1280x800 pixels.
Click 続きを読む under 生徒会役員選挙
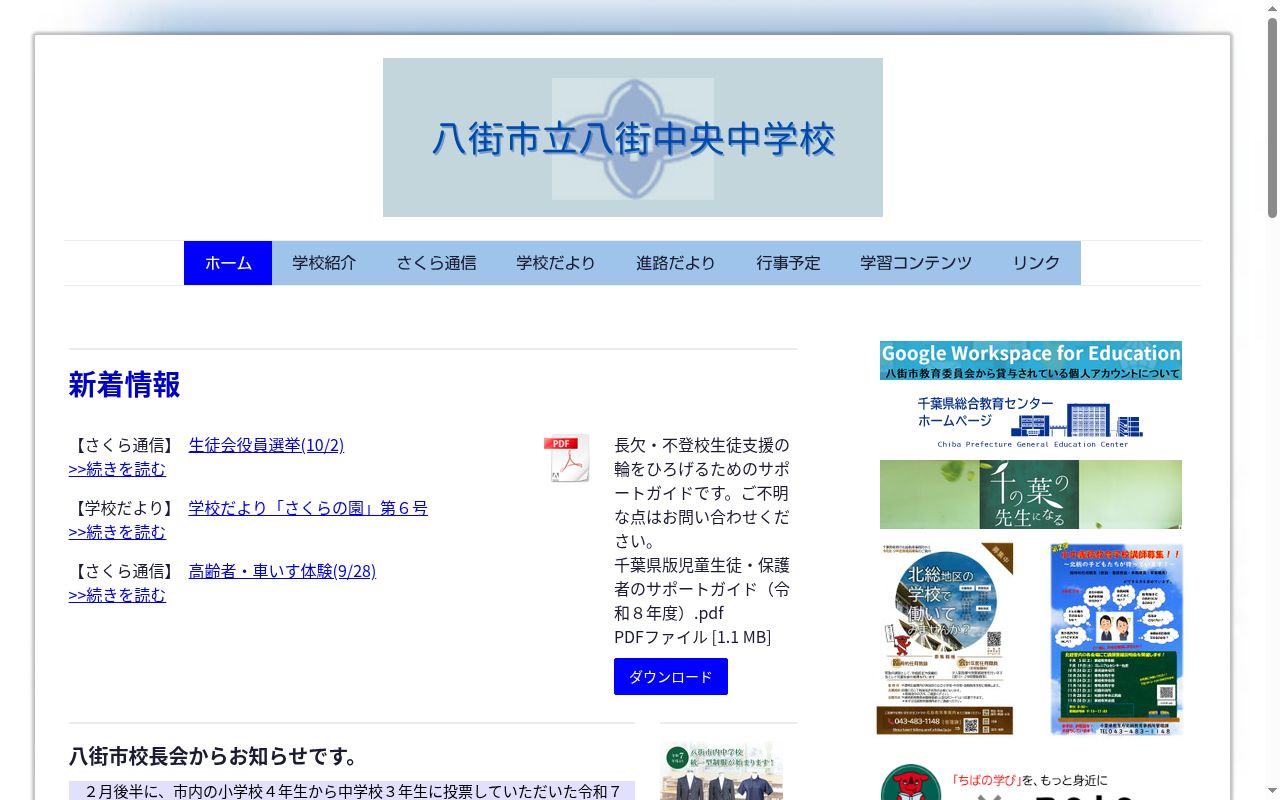click(117, 469)
